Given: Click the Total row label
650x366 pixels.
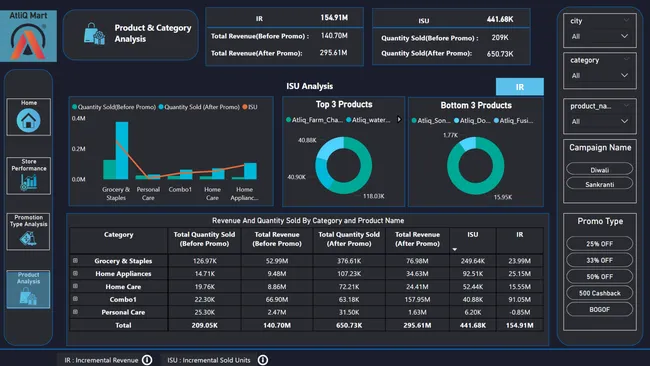Looking at the screenshot, I should point(123,325).
